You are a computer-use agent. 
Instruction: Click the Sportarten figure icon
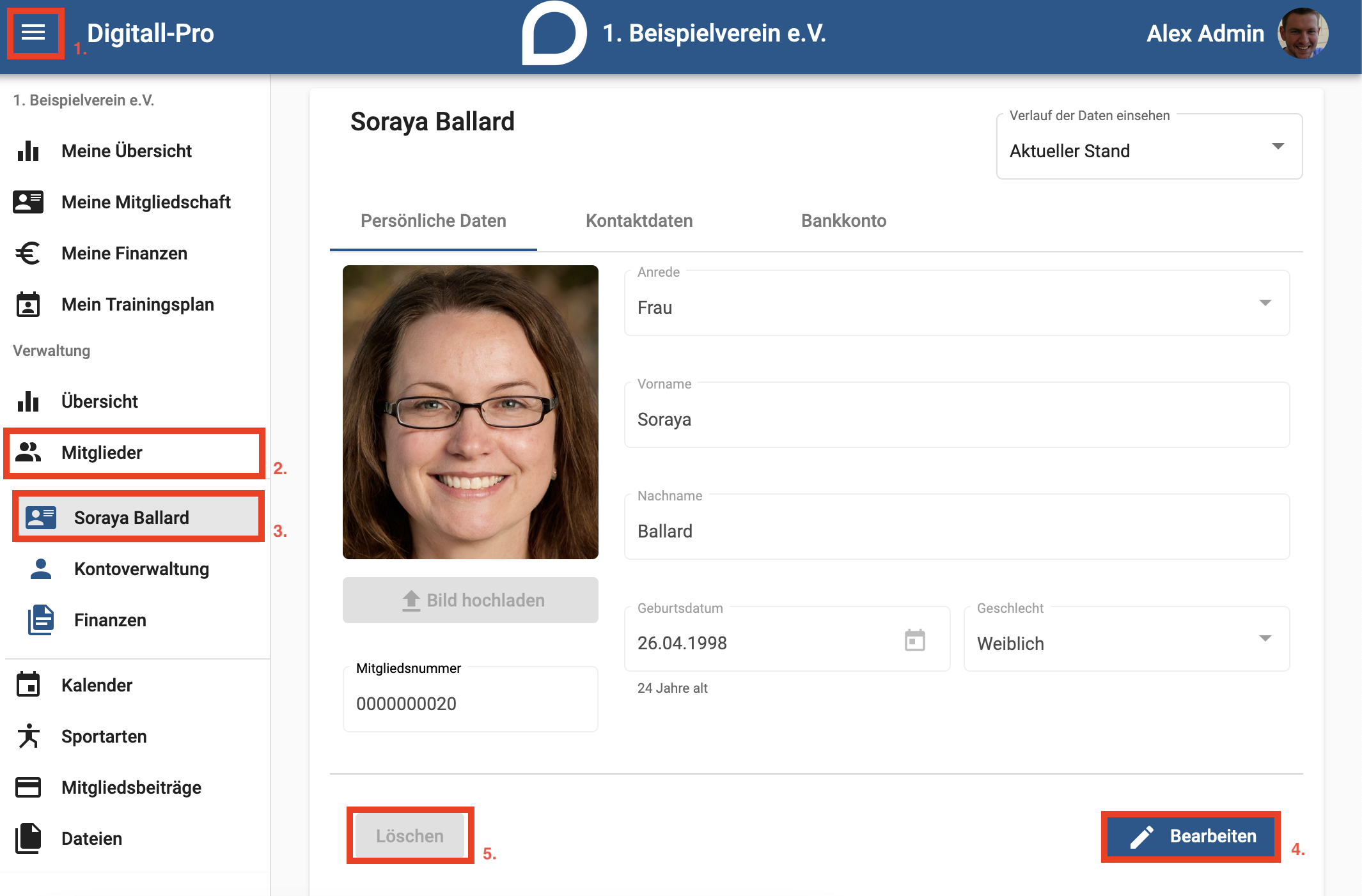pyautogui.click(x=28, y=736)
